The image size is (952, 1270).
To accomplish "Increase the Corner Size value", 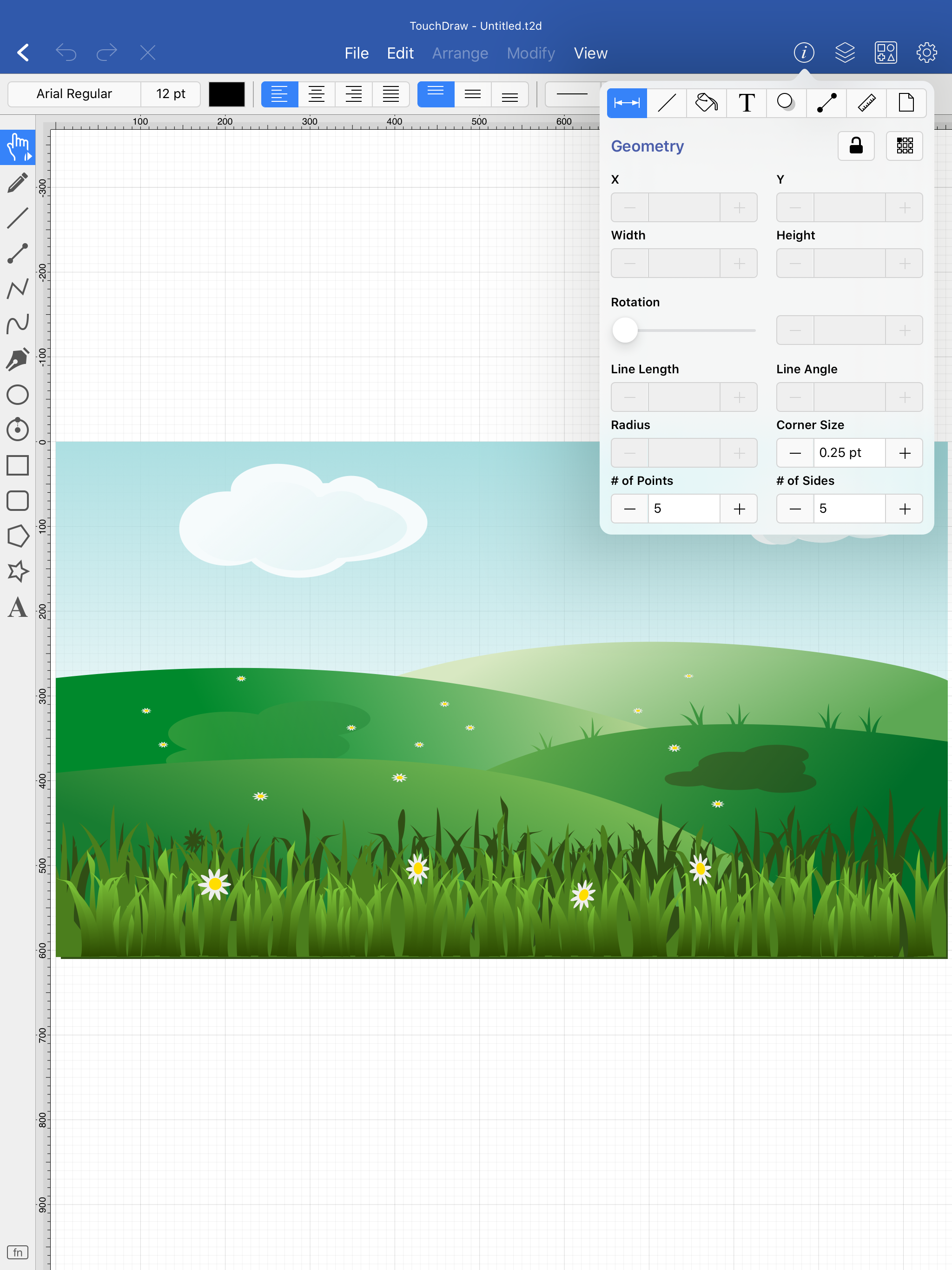I will [x=904, y=453].
